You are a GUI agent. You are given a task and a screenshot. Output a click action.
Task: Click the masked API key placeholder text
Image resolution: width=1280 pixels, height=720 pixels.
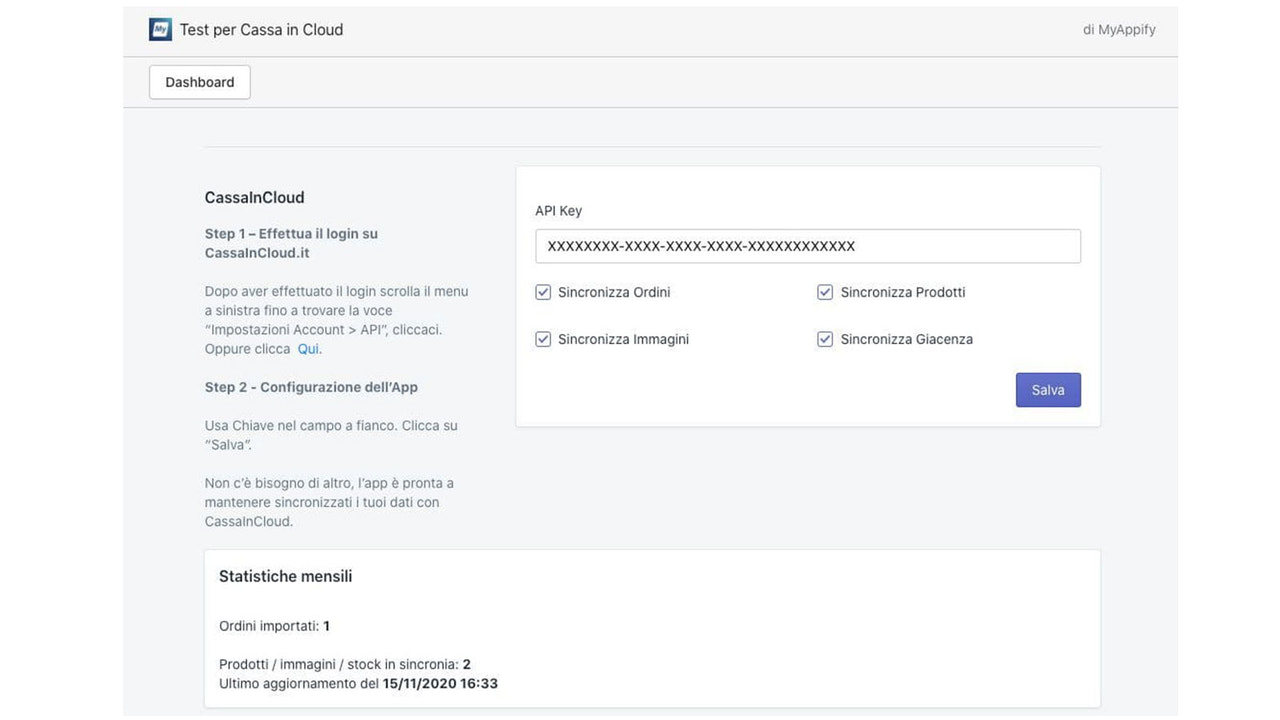(696, 245)
